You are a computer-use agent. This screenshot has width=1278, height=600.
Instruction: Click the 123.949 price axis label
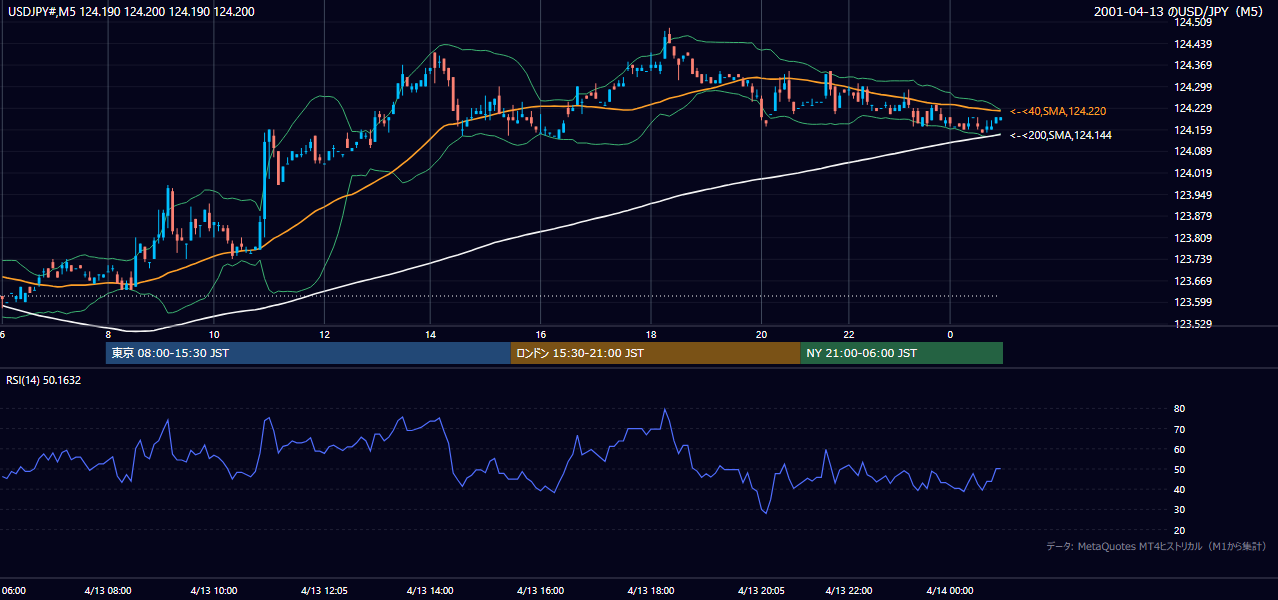[1193, 195]
